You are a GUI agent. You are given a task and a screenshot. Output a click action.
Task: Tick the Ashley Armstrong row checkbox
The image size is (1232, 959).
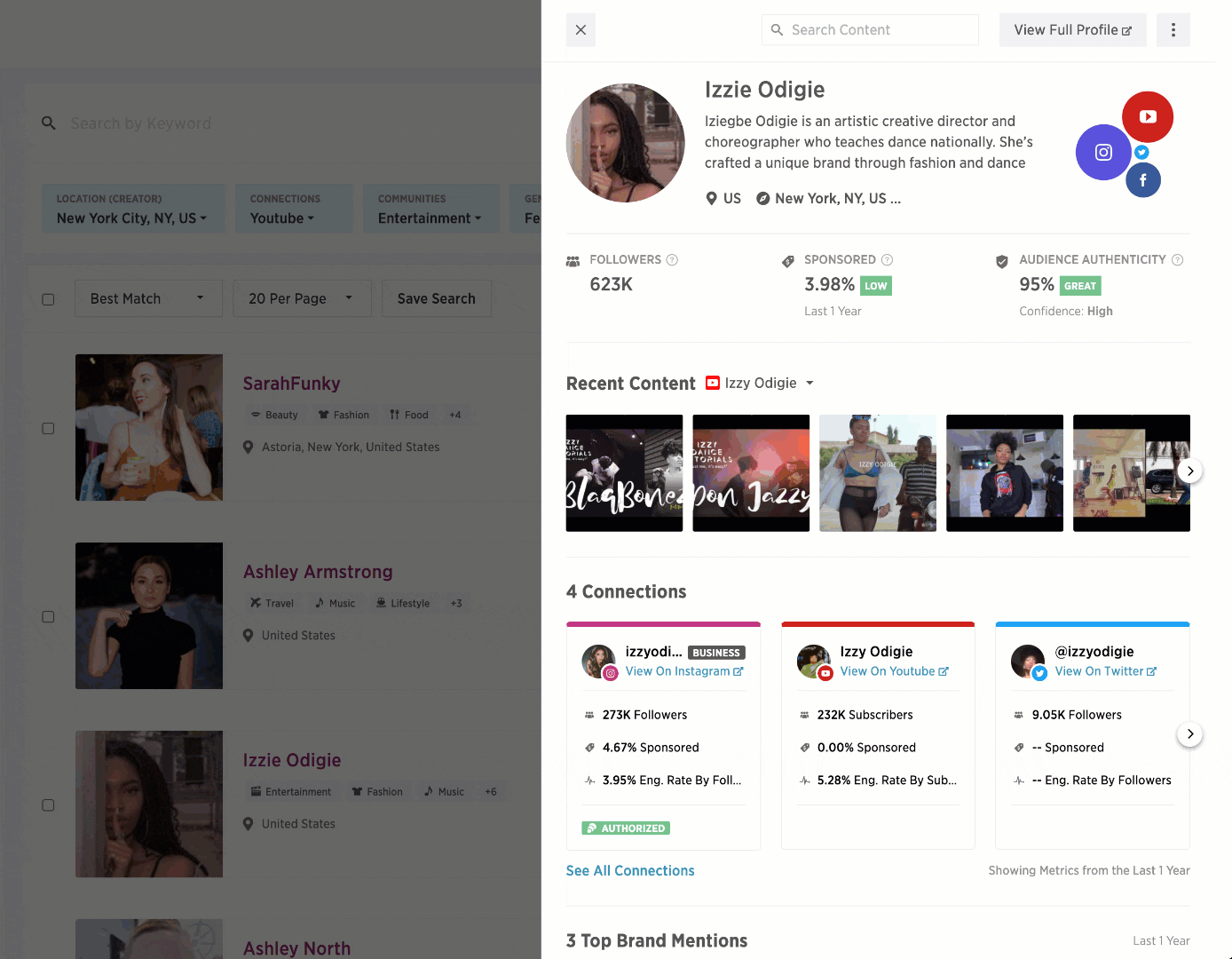48,616
